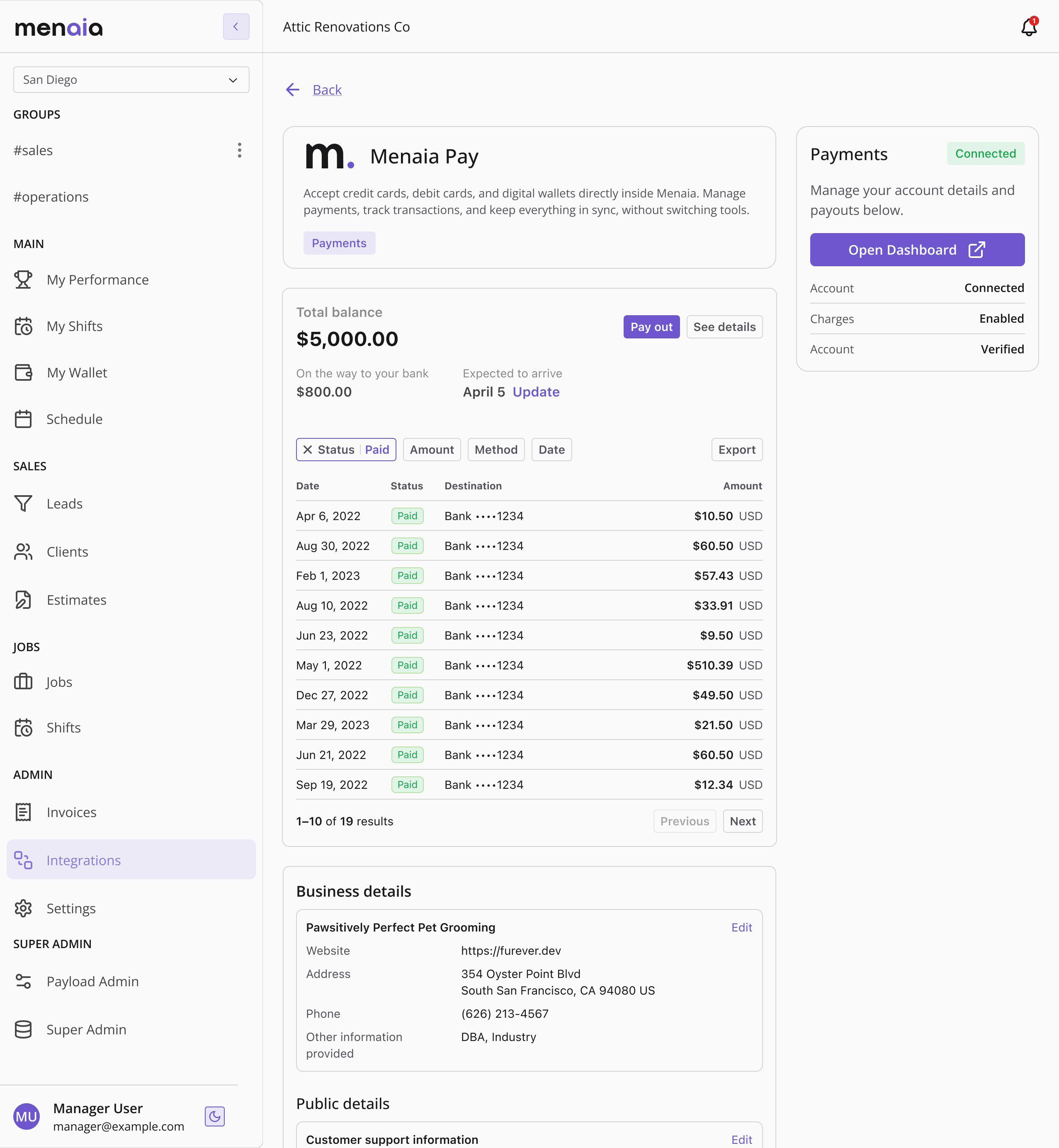Click the Payments tag in Menaia Pay card
The width and height of the screenshot is (1059, 1148).
[339, 243]
